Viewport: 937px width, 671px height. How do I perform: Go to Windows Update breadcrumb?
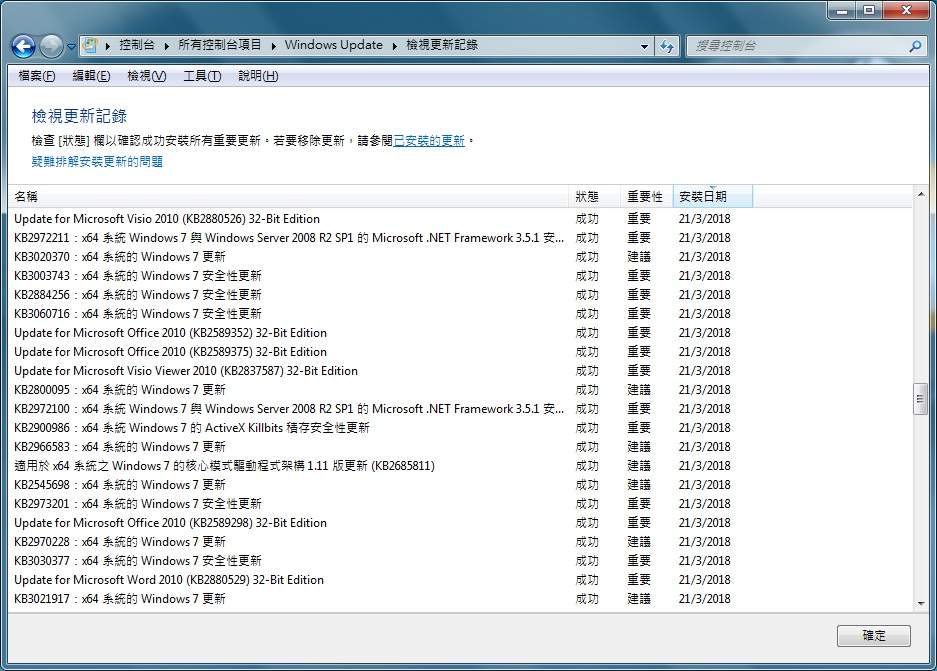click(333, 45)
